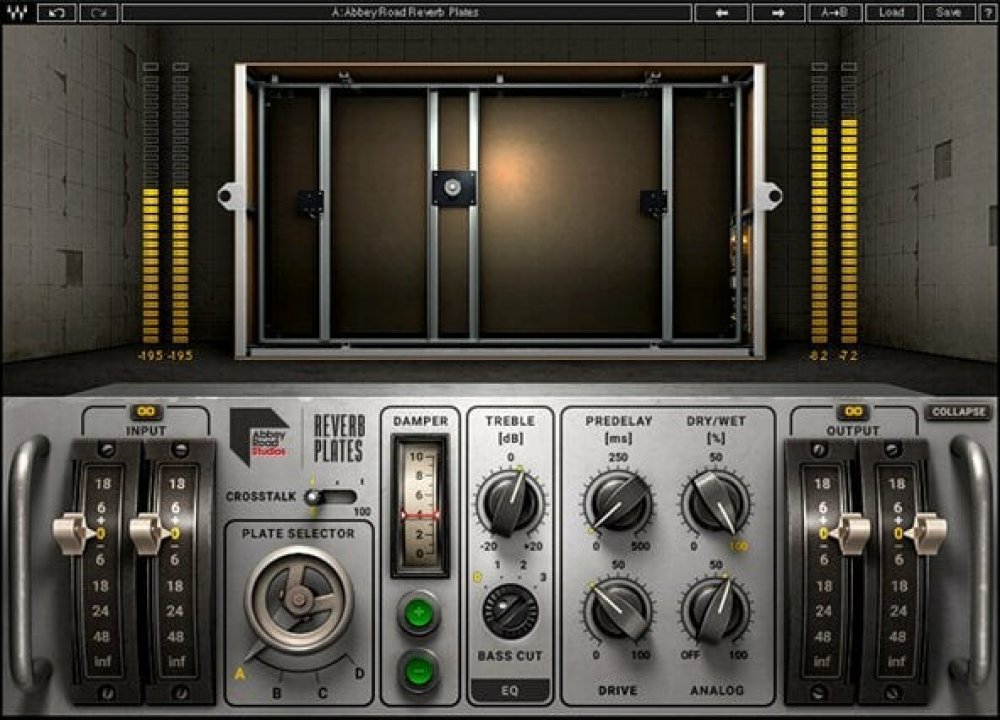Toggle the EQ button under Bass Cut
This screenshot has width=1000, height=720.
click(x=510, y=689)
